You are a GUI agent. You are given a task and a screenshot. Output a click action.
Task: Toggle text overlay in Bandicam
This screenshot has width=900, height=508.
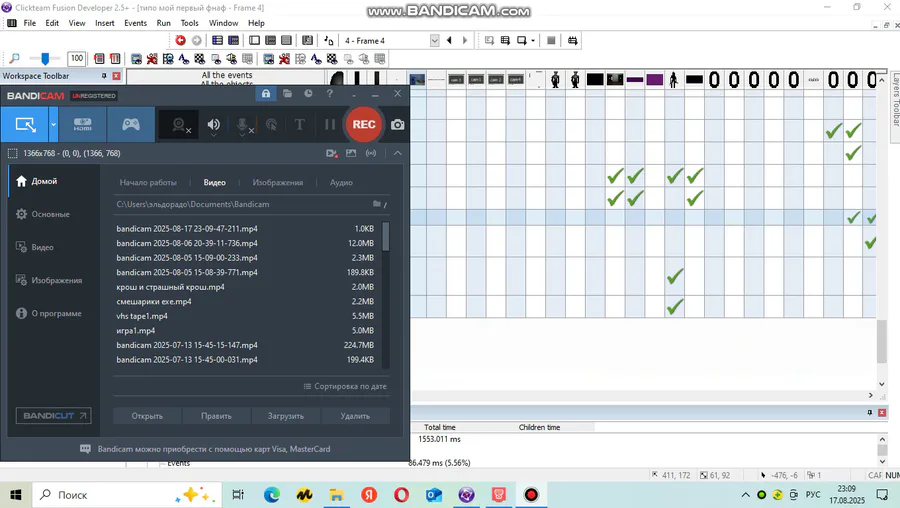click(x=300, y=125)
